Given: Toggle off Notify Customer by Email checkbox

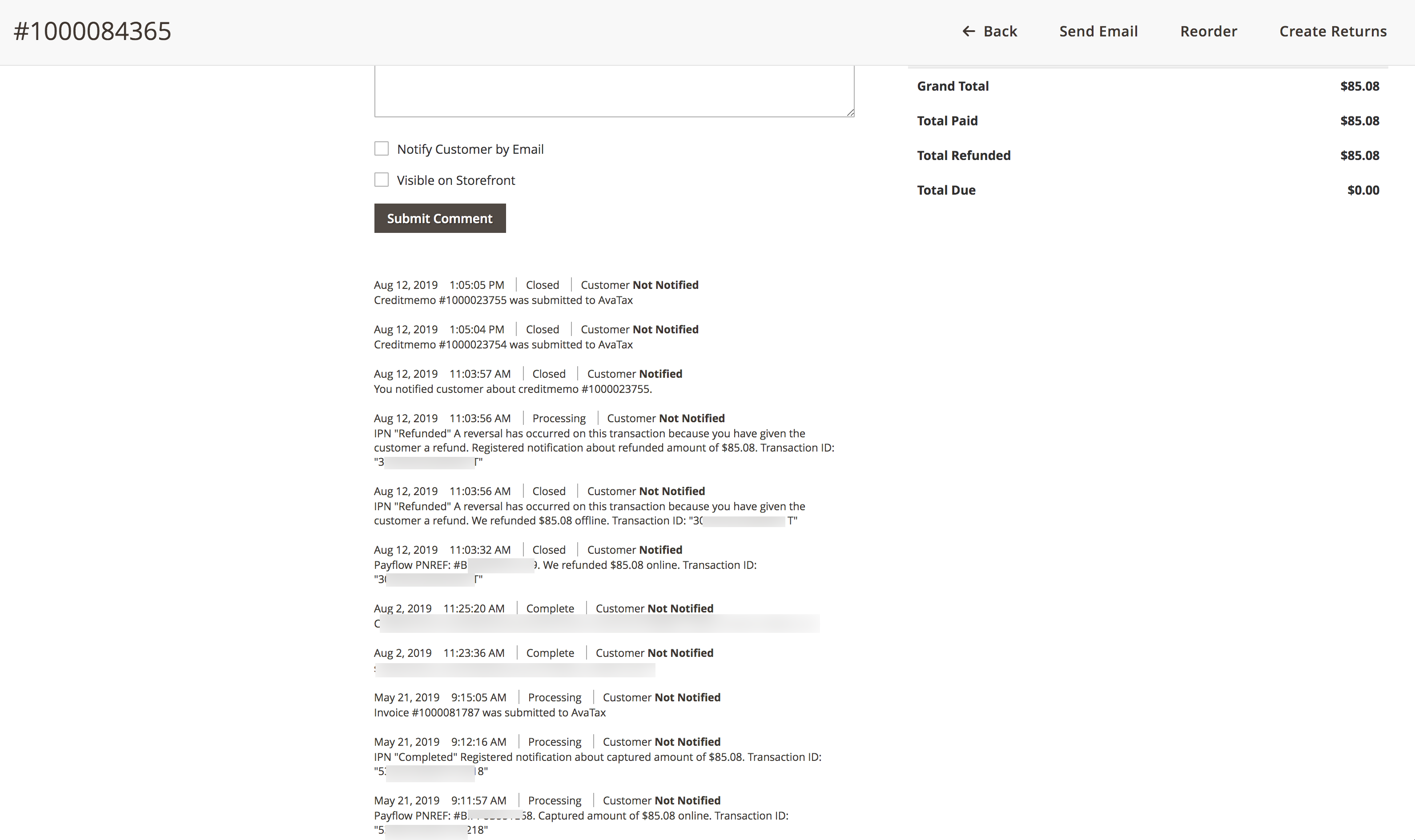Looking at the screenshot, I should pos(381,148).
